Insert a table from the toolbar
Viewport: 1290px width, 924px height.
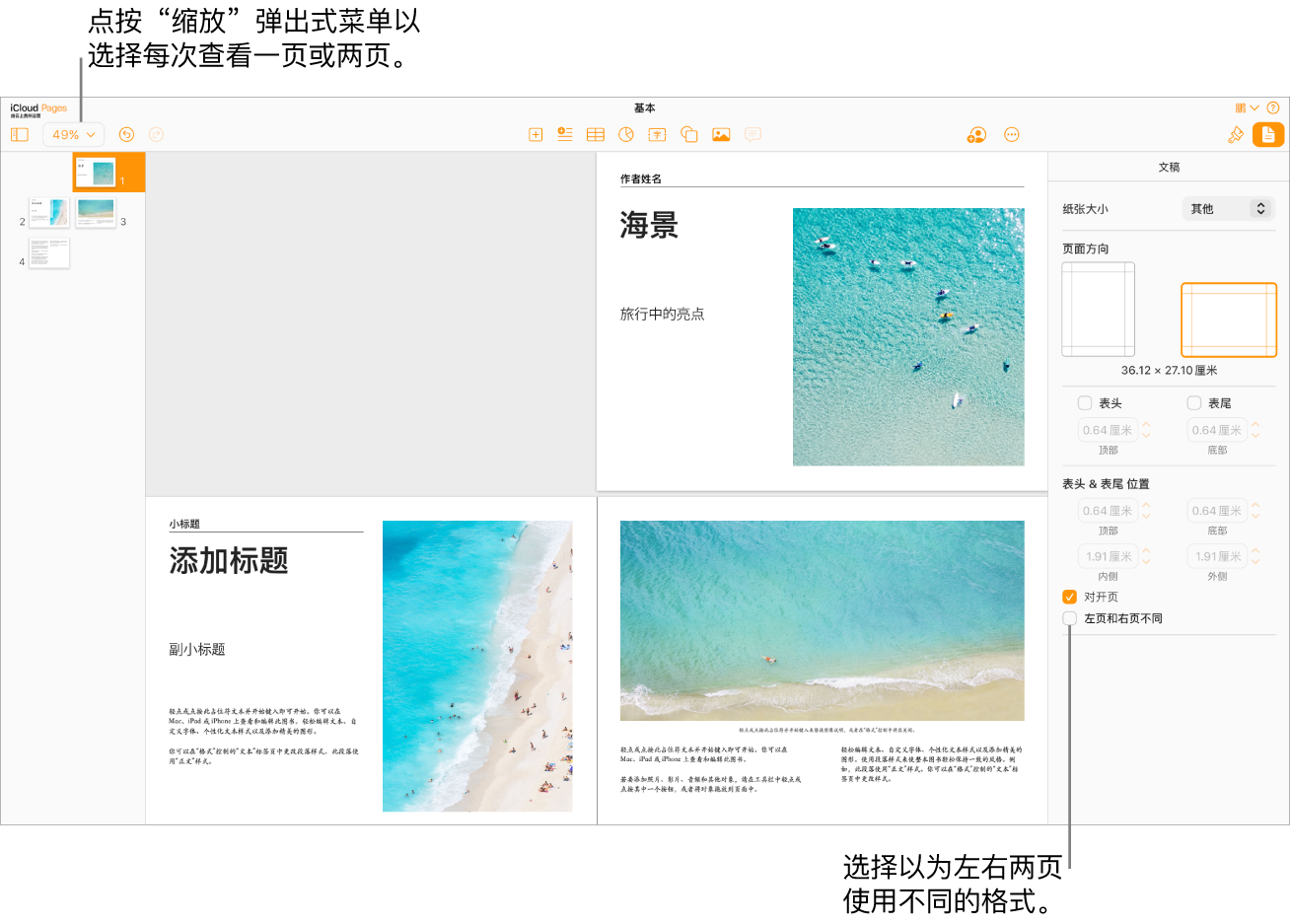point(596,134)
